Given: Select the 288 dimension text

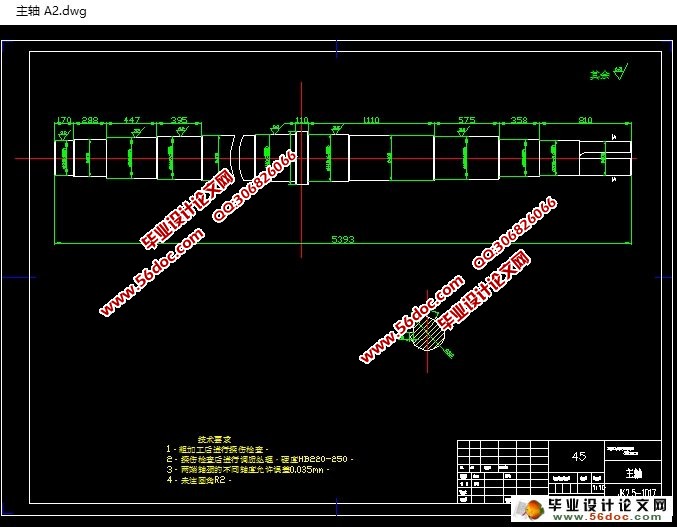Looking at the screenshot, I should (x=89, y=120).
